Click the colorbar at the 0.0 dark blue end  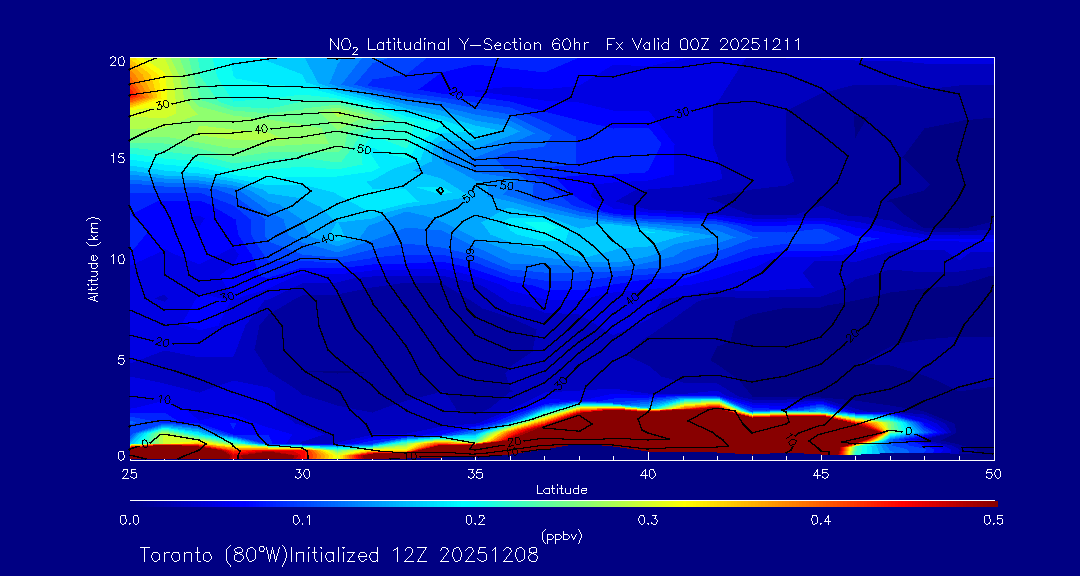click(x=135, y=502)
